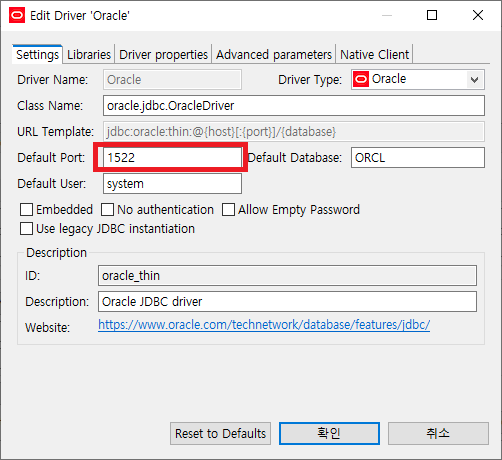Image resolution: width=502 pixels, height=460 pixels.
Task: Click the Oracle icon in Driver Type combo
Action: [361, 79]
